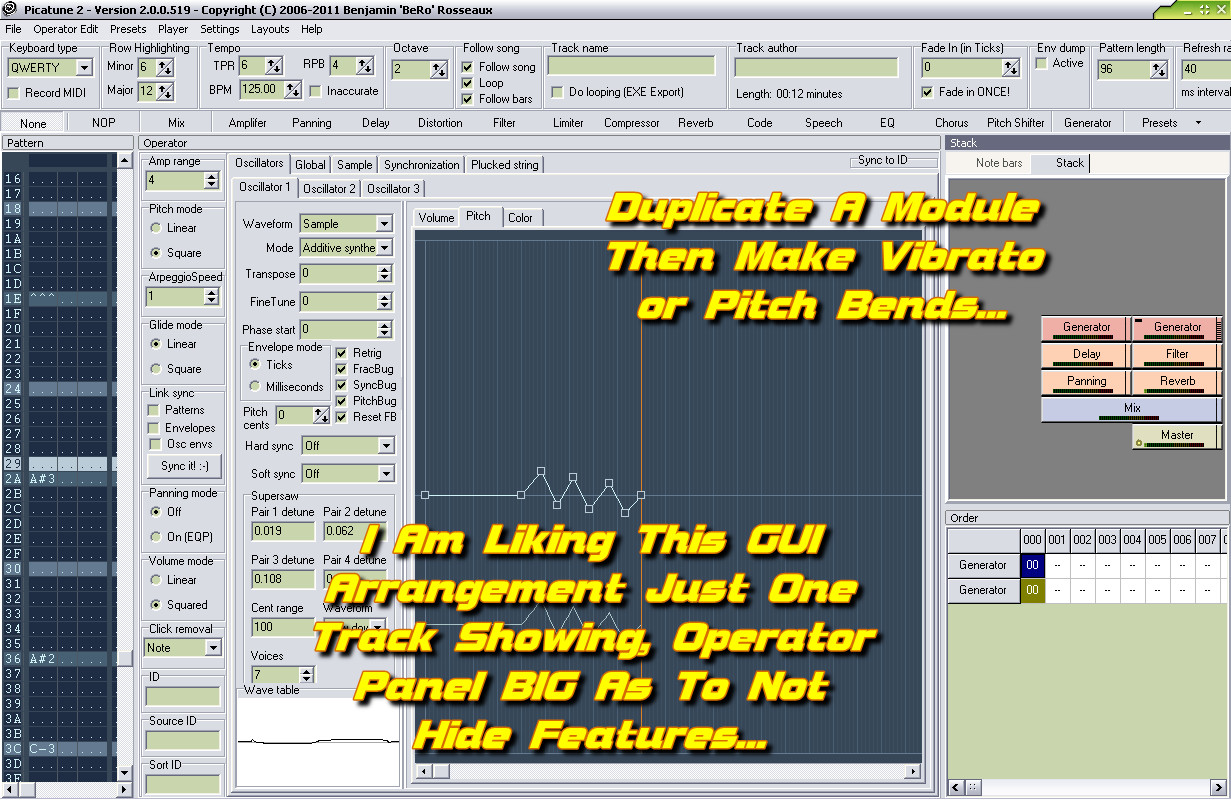Toggle the Fade in ONCE! checkbox
1231x800 pixels.
(x=928, y=92)
